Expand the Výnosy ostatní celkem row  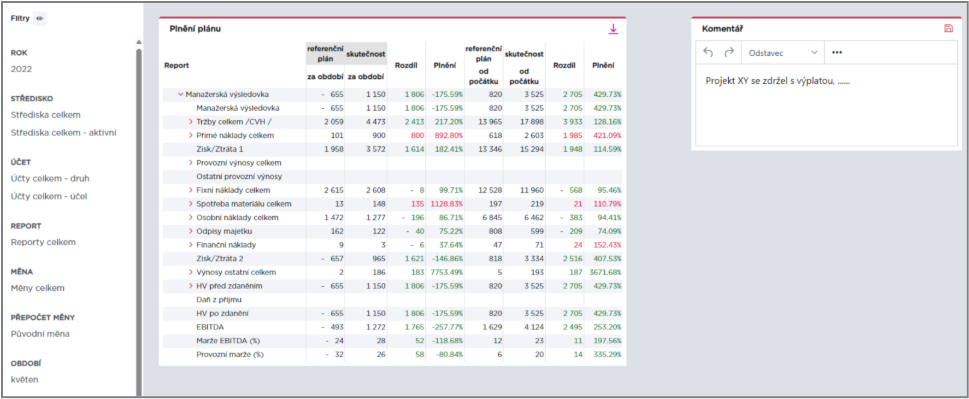click(x=190, y=272)
